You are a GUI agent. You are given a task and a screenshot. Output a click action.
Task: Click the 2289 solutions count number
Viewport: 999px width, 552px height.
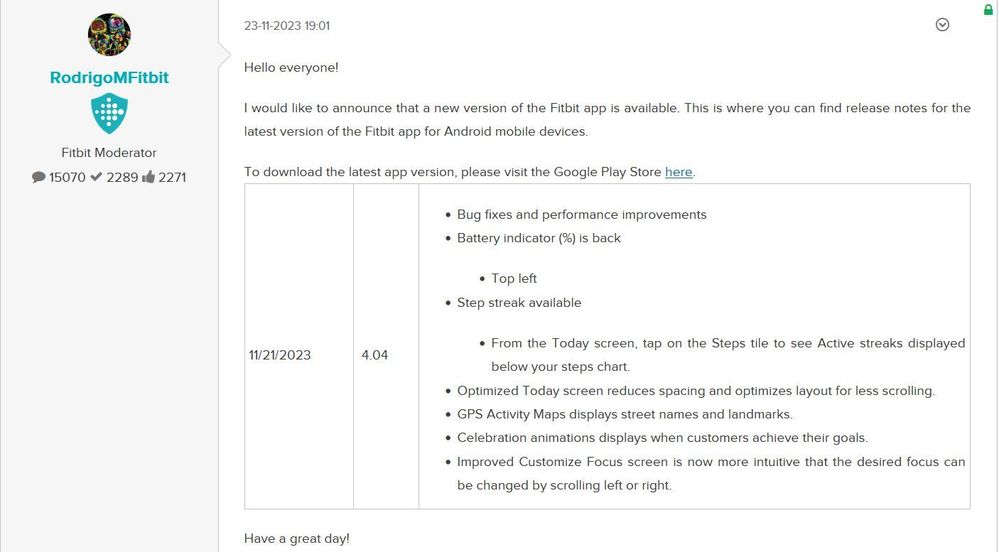[x=122, y=177]
